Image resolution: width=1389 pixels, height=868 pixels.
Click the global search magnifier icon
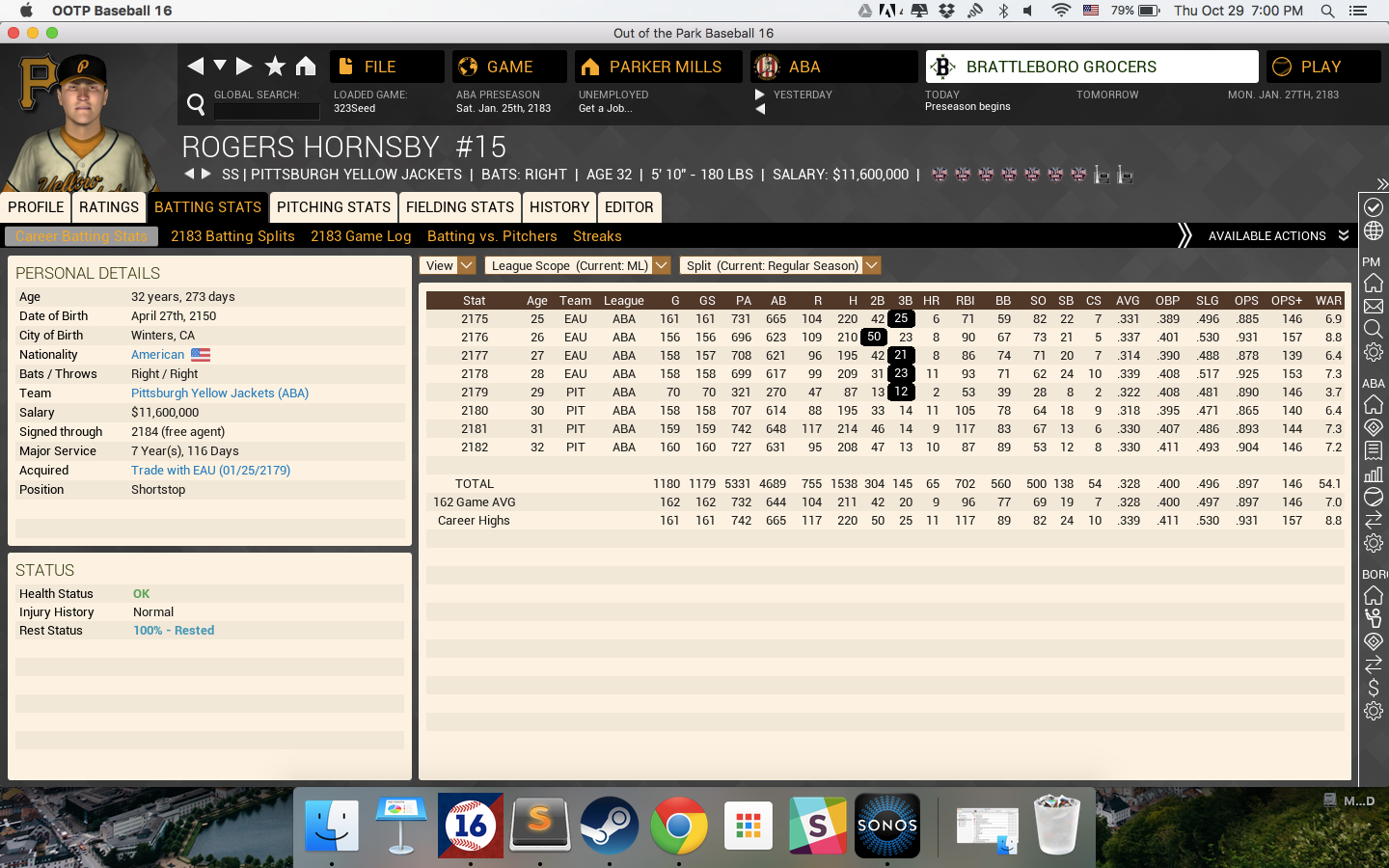point(196,104)
